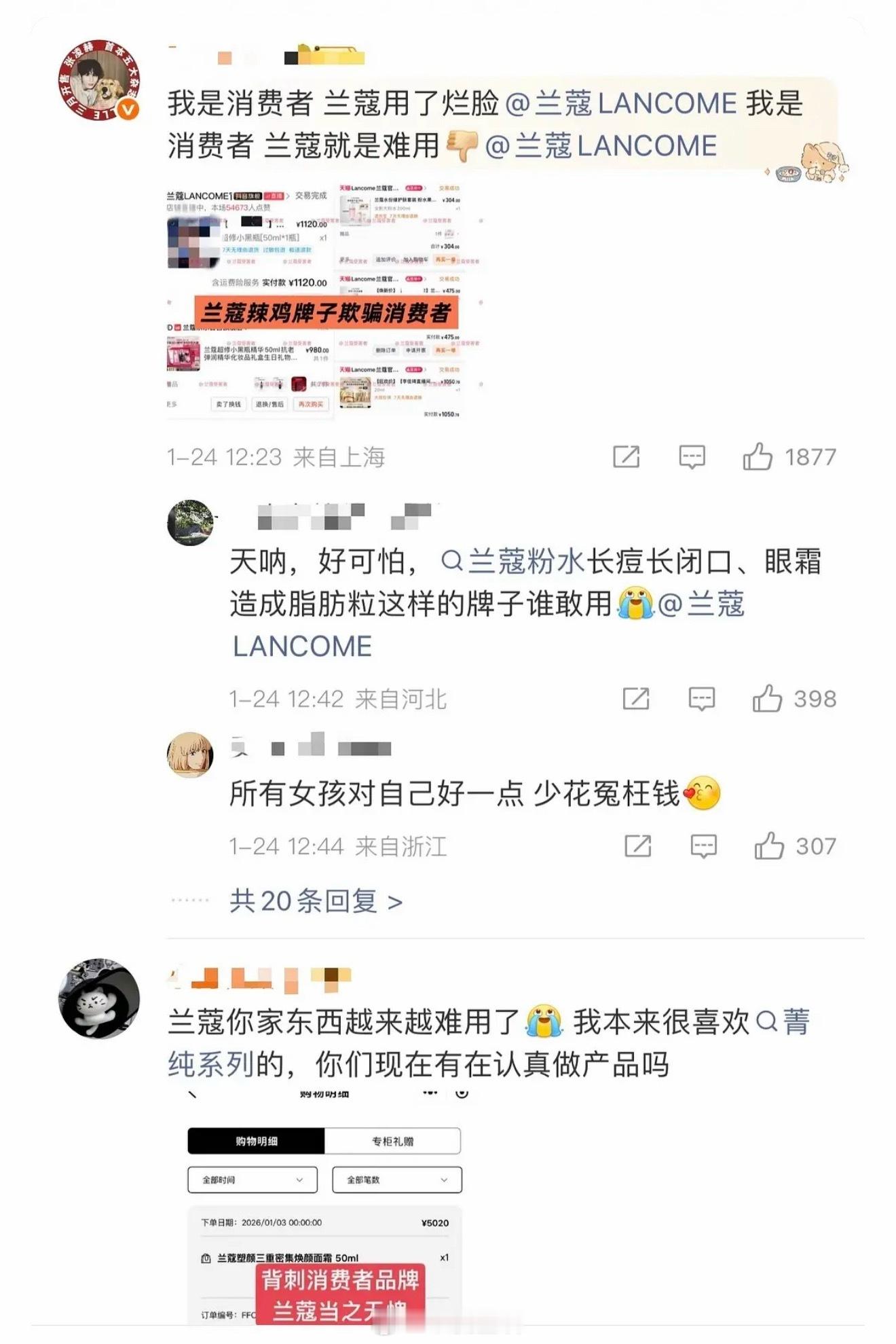Search the 兰蔻粉水 topic link
Image resolution: width=896 pixels, height=1344 pixels.
pos(513,562)
